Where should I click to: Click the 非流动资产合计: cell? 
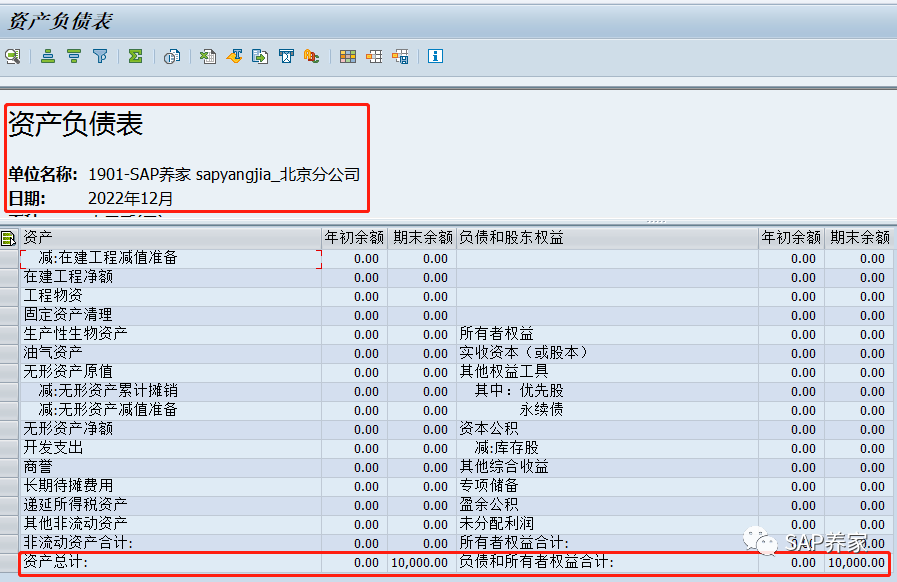(170, 543)
